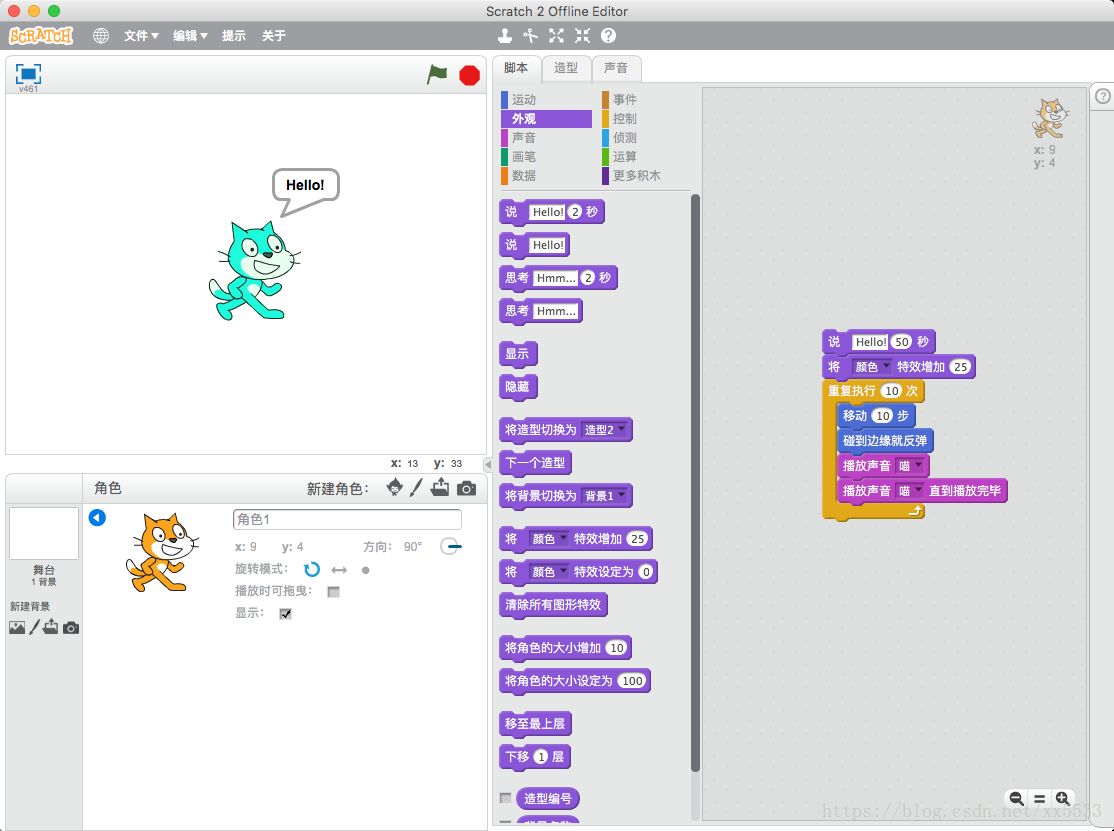The height and width of the screenshot is (831, 1114).
Task: Collapse the stage panel divider arrow
Action: click(x=487, y=465)
